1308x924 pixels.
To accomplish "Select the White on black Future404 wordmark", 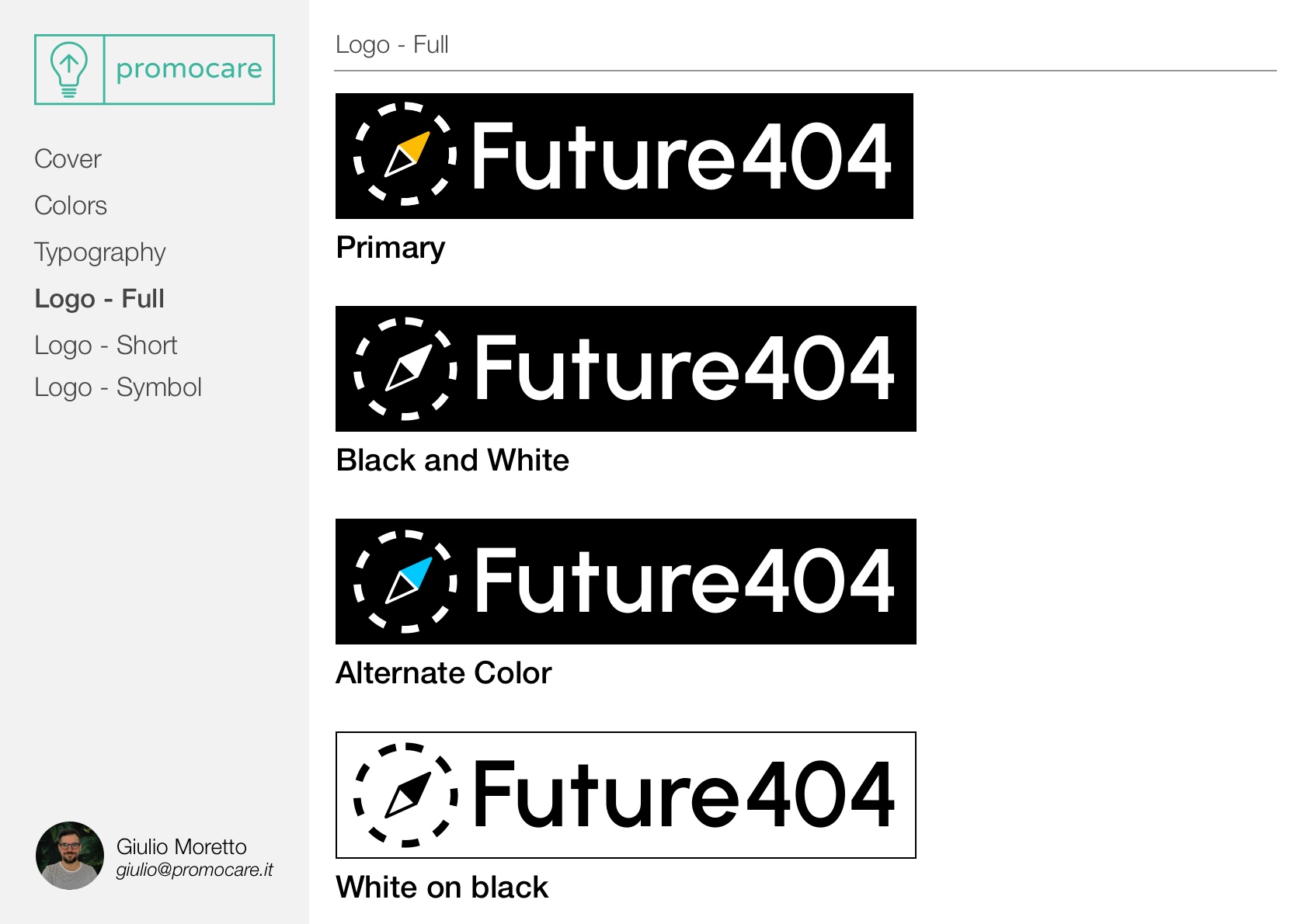I will (x=684, y=794).
